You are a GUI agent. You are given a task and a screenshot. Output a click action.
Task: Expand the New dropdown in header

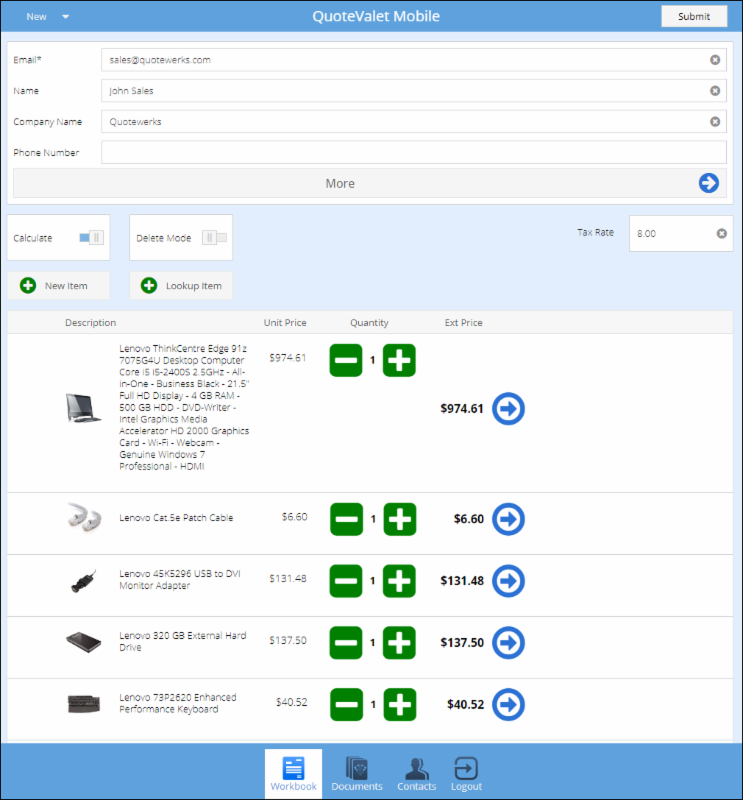click(x=48, y=17)
